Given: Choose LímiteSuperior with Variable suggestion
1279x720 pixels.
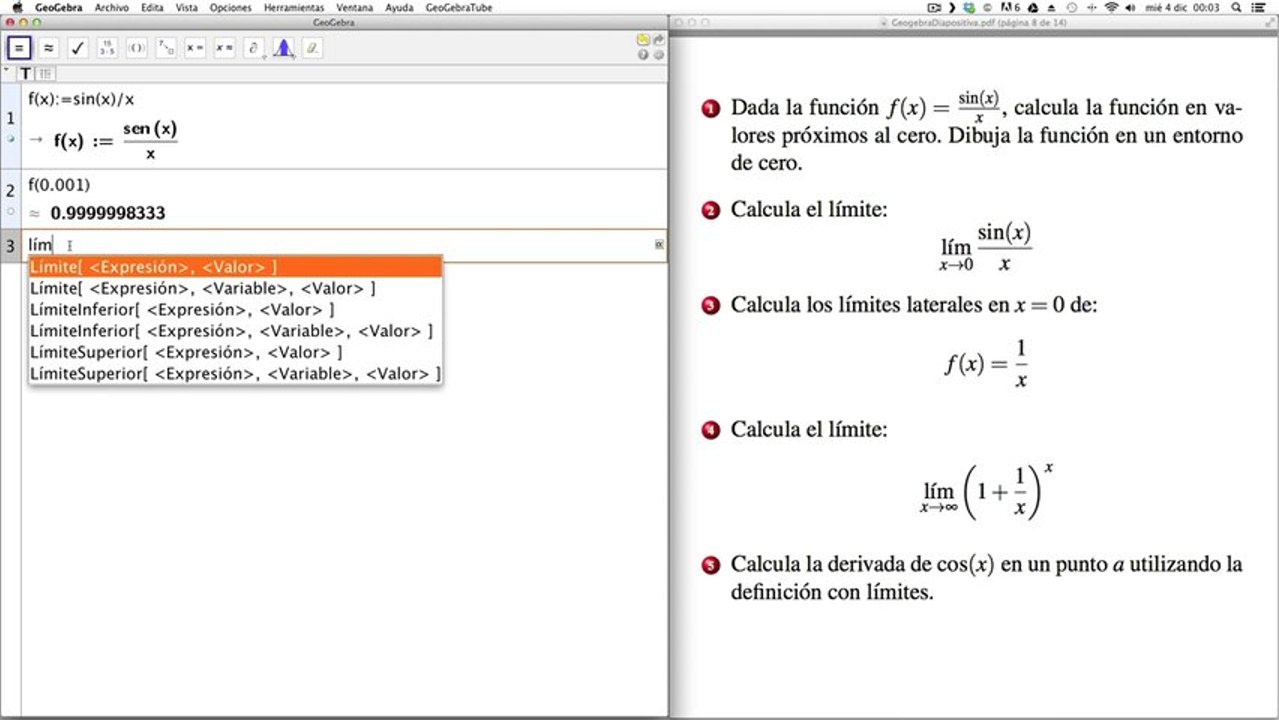Looking at the screenshot, I should (x=235, y=373).
